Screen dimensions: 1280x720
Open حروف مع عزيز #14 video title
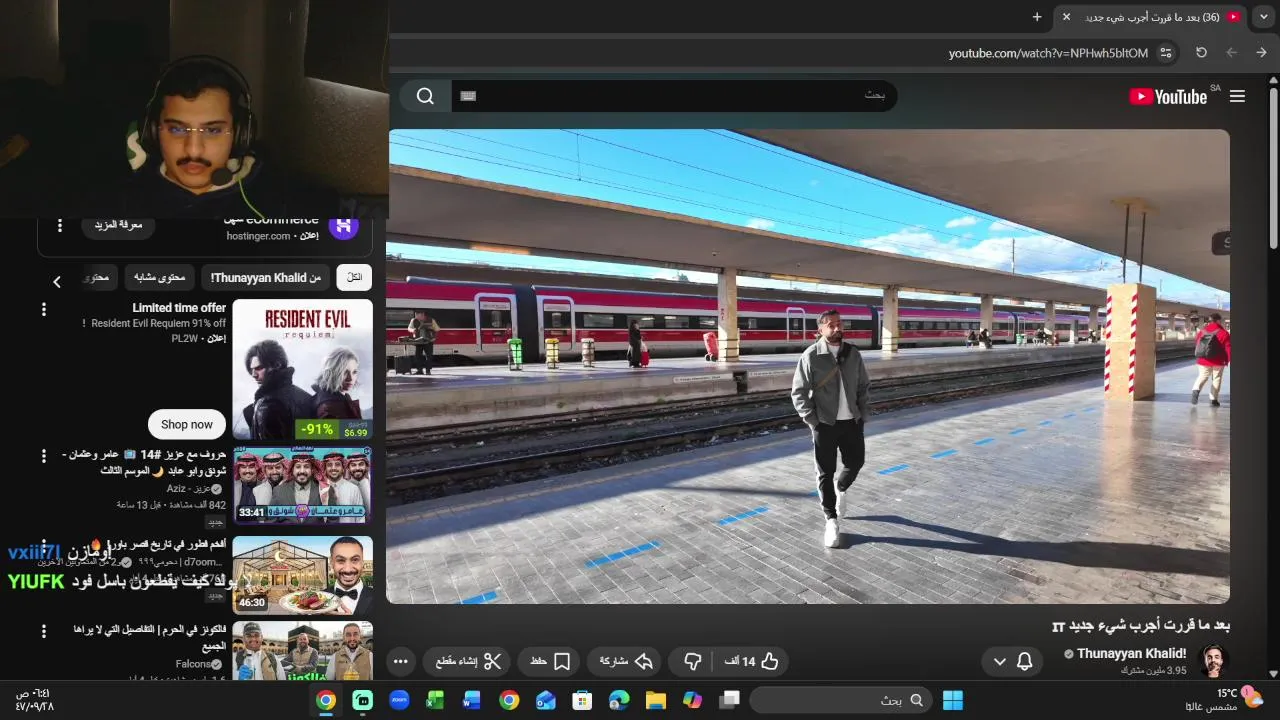click(x=144, y=462)
